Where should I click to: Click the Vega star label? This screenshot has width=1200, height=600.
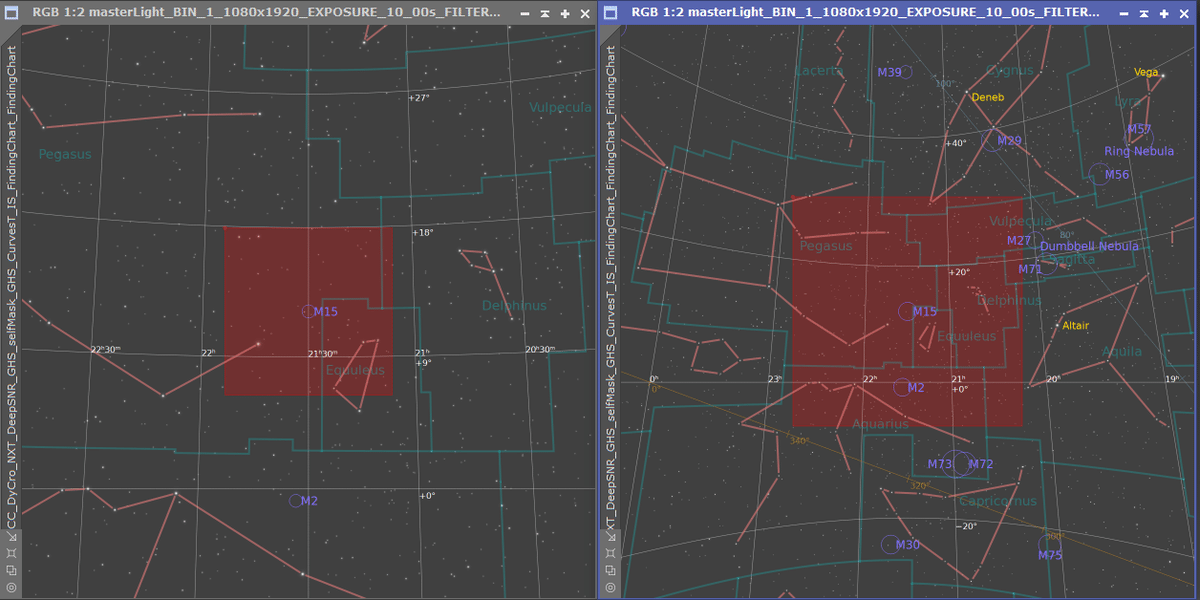coord(1147,72)
